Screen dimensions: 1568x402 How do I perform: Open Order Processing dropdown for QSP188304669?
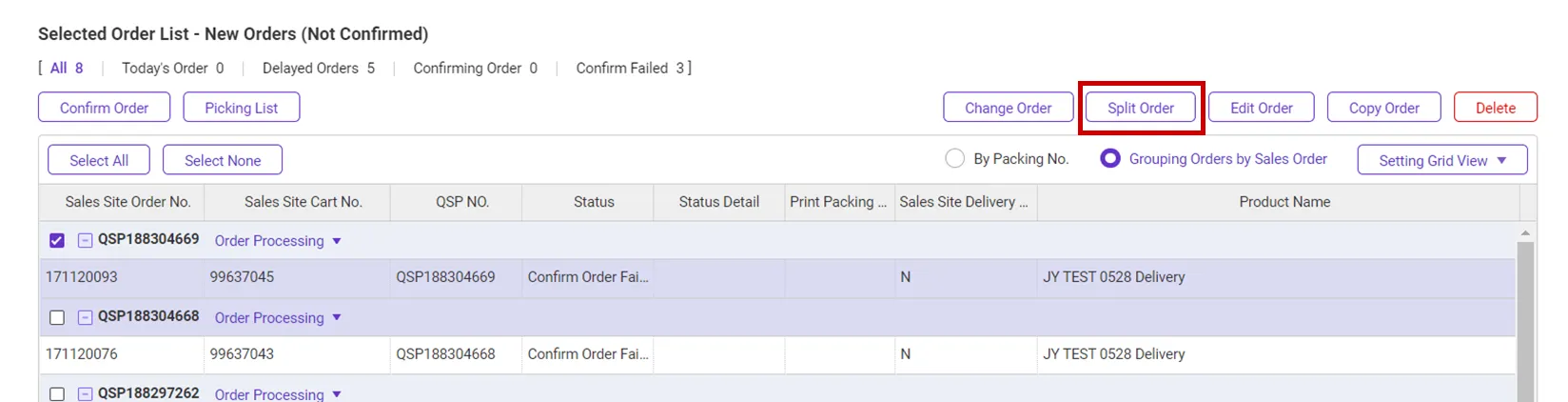pyautogui.click(x=278, y=241)
